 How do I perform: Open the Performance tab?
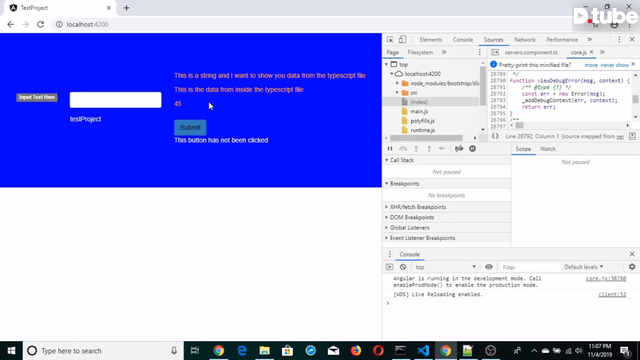562,40
